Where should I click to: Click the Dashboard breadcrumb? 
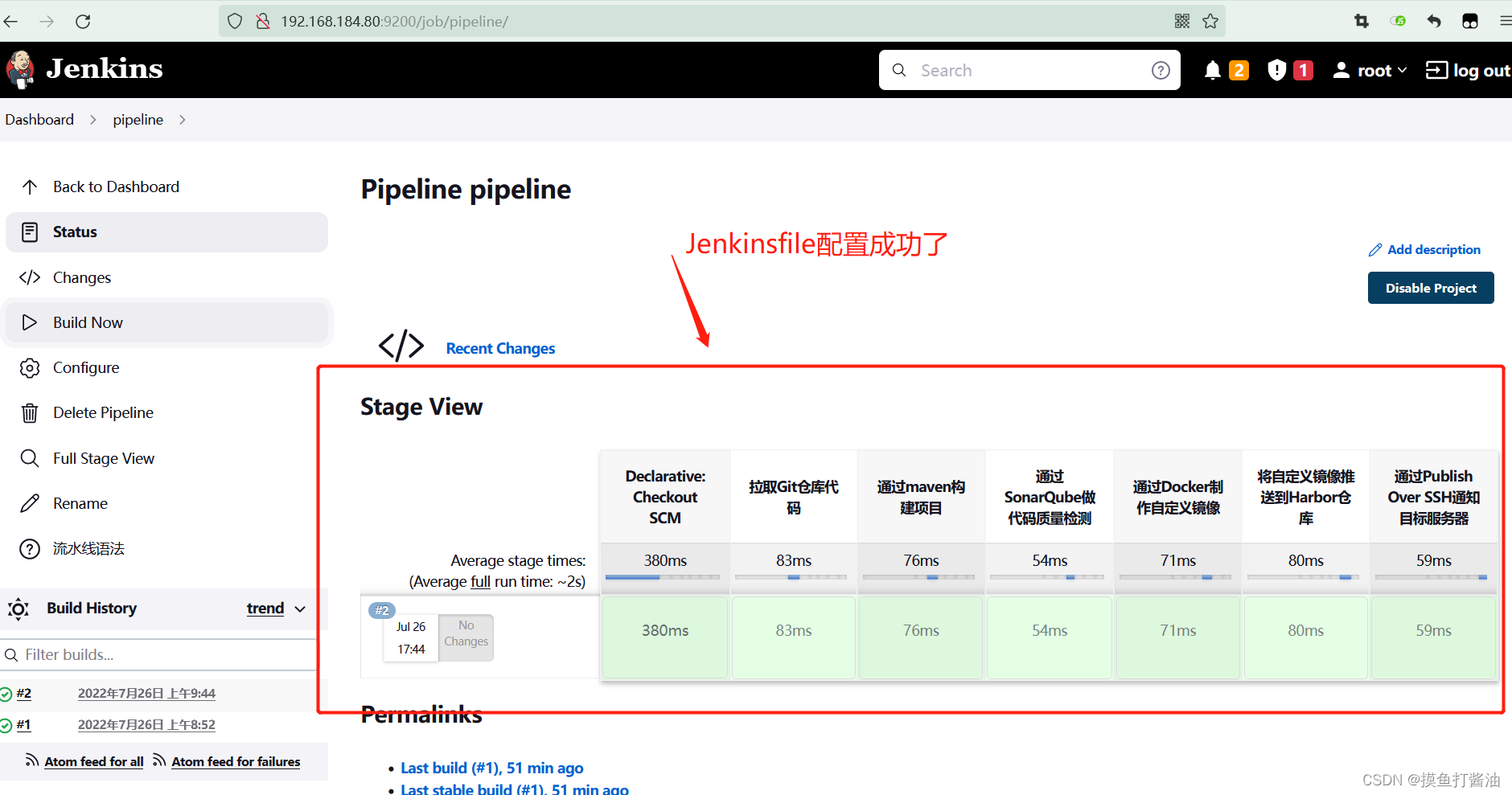[x=39, y=120]
